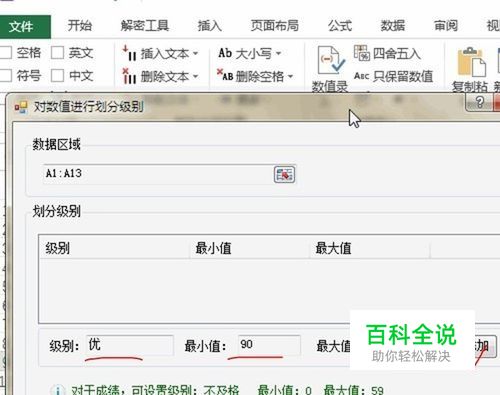Expand the 删除文本 dropdown arrow

click(195, 77)
